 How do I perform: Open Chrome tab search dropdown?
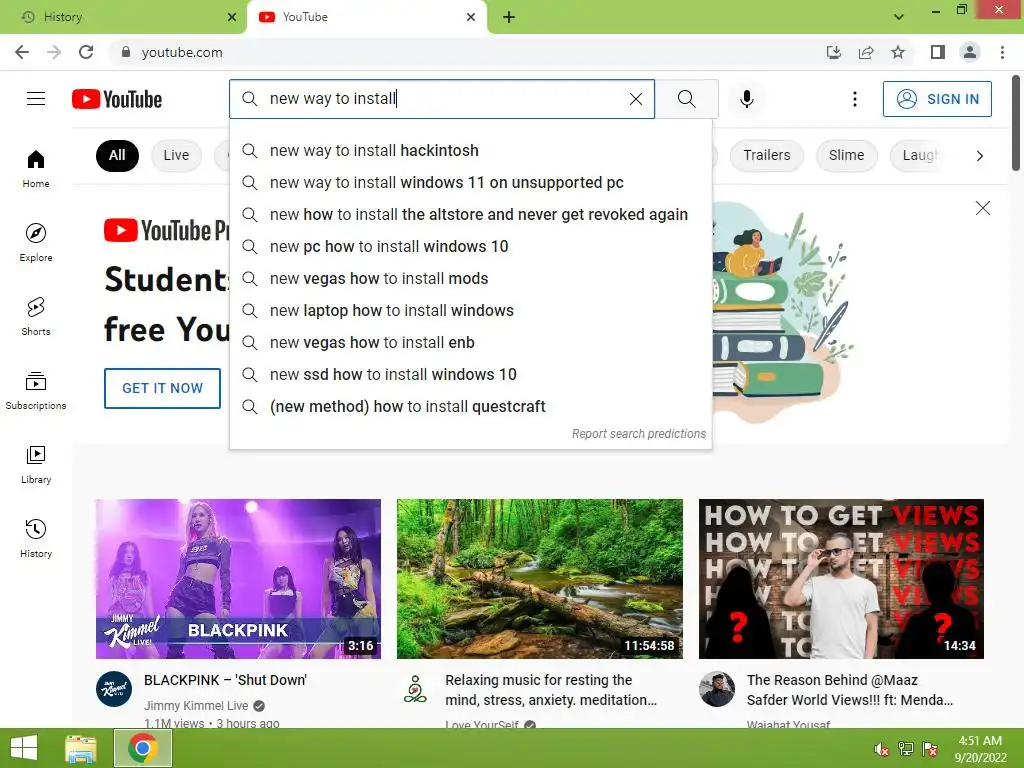[899, 17]
